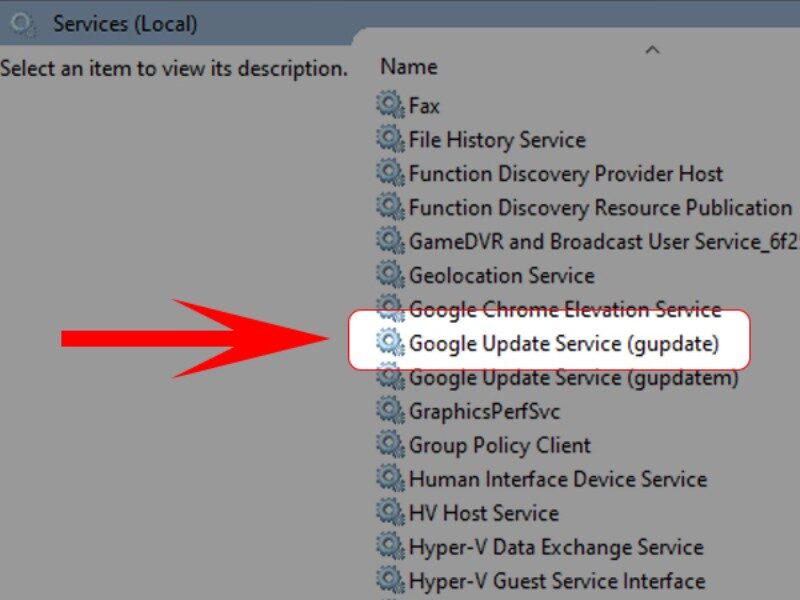
Task: Click the Services (Local) header gear icon
Action: pos(22,20)
